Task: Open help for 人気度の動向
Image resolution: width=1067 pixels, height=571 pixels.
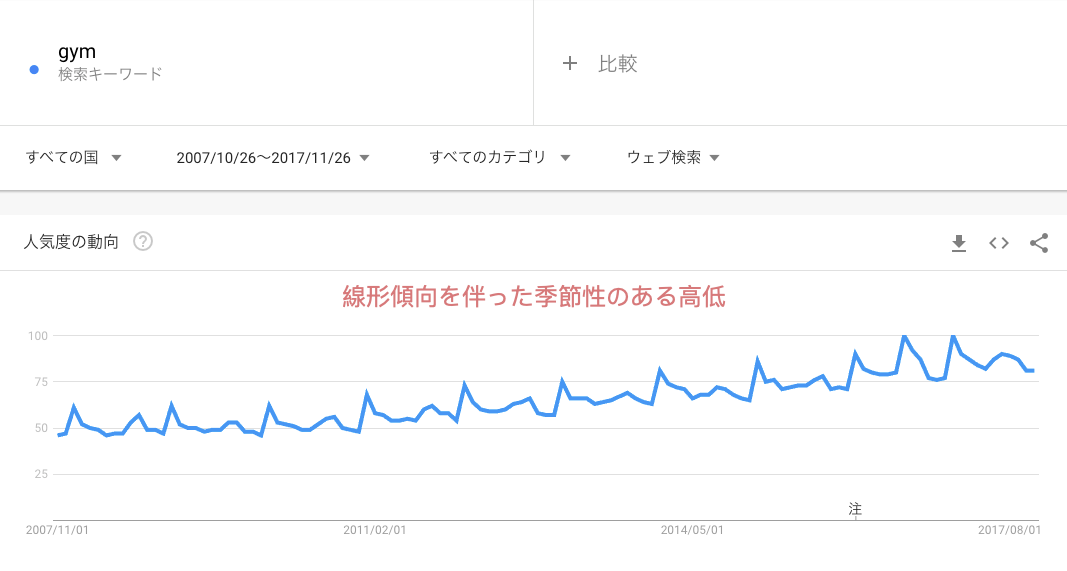Action: (x=143, y=241)
